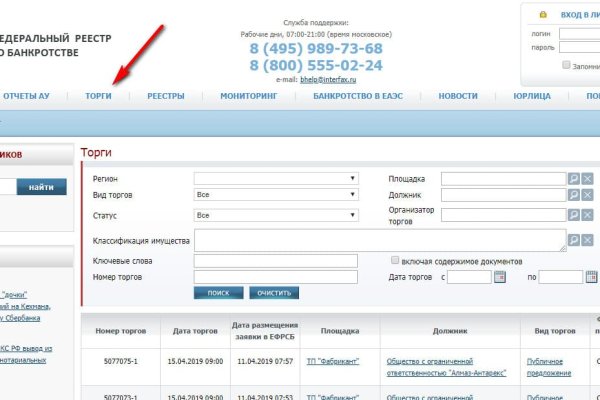Open calendar icon for the 'по' end date

tap(591, 277)
